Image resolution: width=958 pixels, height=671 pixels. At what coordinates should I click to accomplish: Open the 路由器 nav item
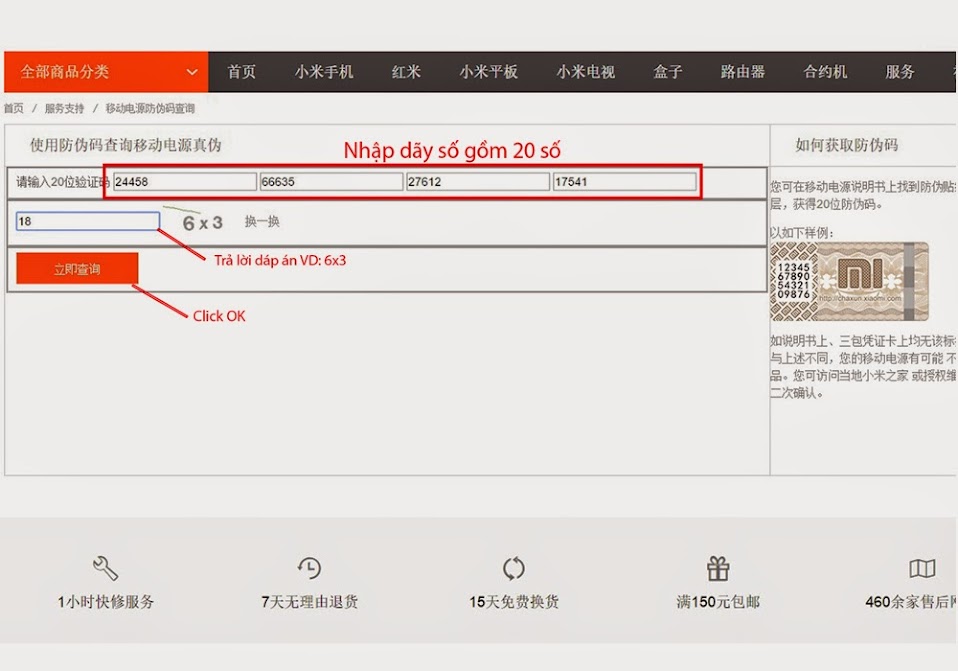(743, 72)
